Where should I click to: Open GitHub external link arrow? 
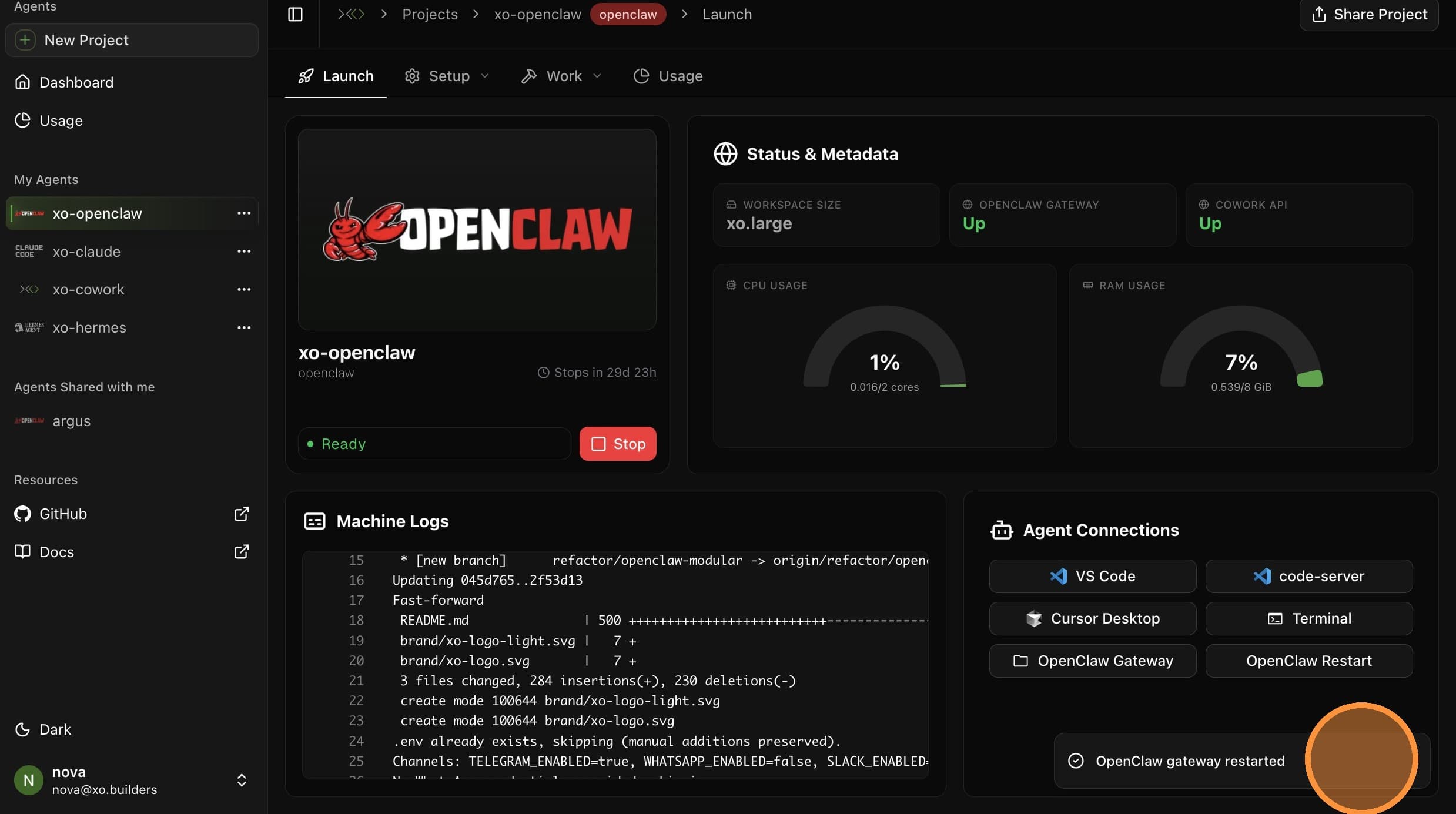(242, 514)
